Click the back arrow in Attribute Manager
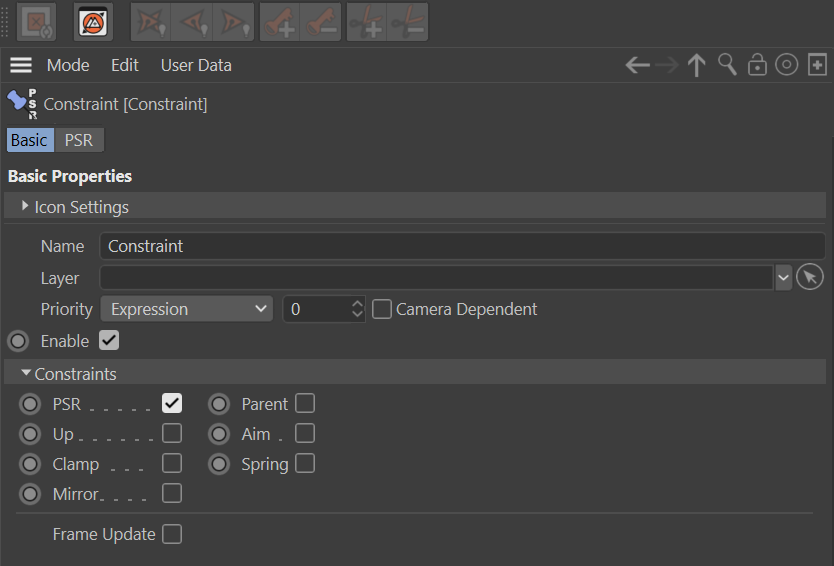The width and height of the screenshot is (834, 566). (637, 66)
